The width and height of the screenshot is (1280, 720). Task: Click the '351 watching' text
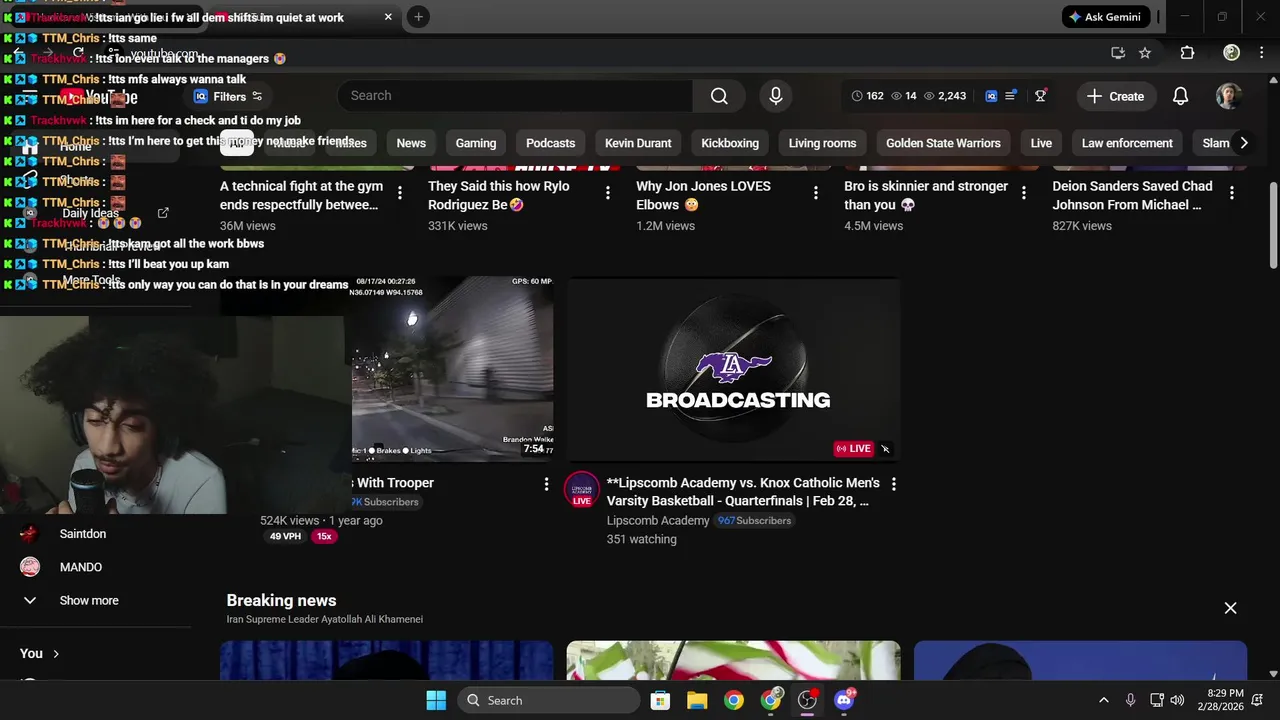point(641,539)
